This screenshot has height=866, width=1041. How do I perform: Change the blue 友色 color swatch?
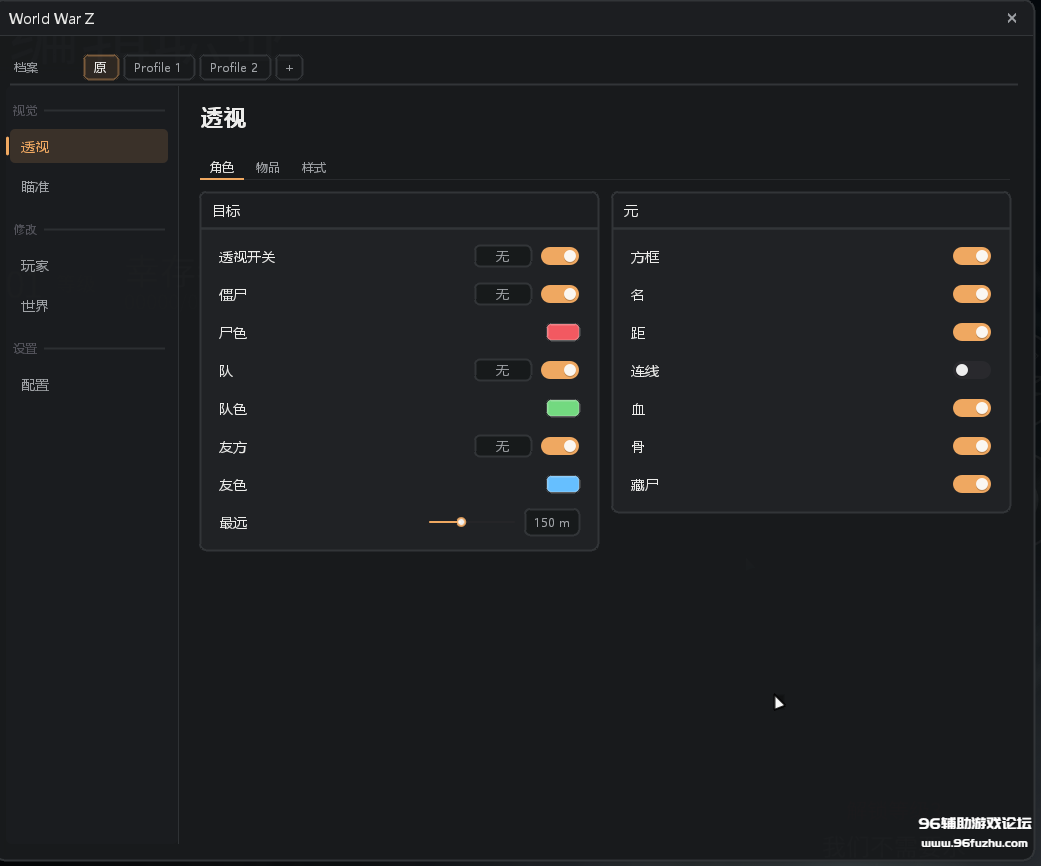[x=563, y=484]
